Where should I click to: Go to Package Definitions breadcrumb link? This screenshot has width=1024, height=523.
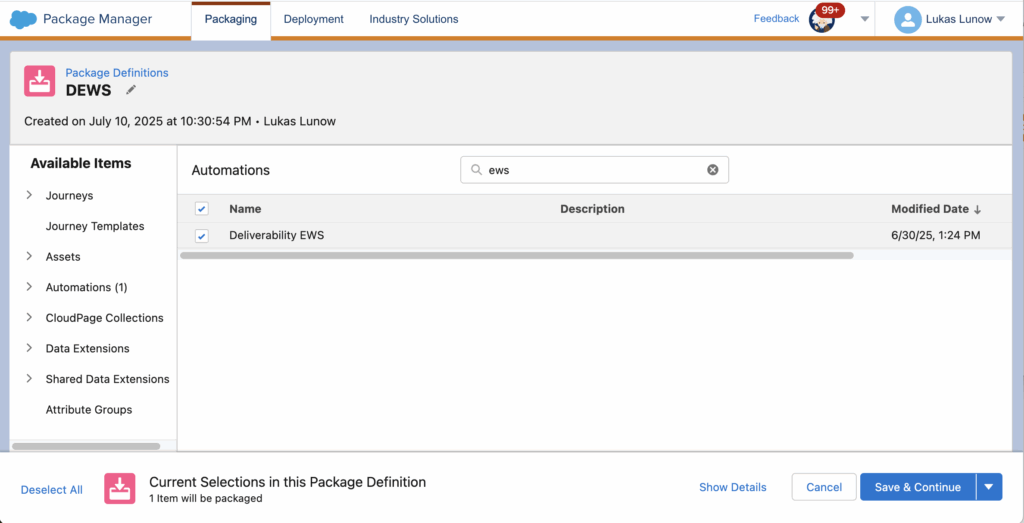(117, 72)
